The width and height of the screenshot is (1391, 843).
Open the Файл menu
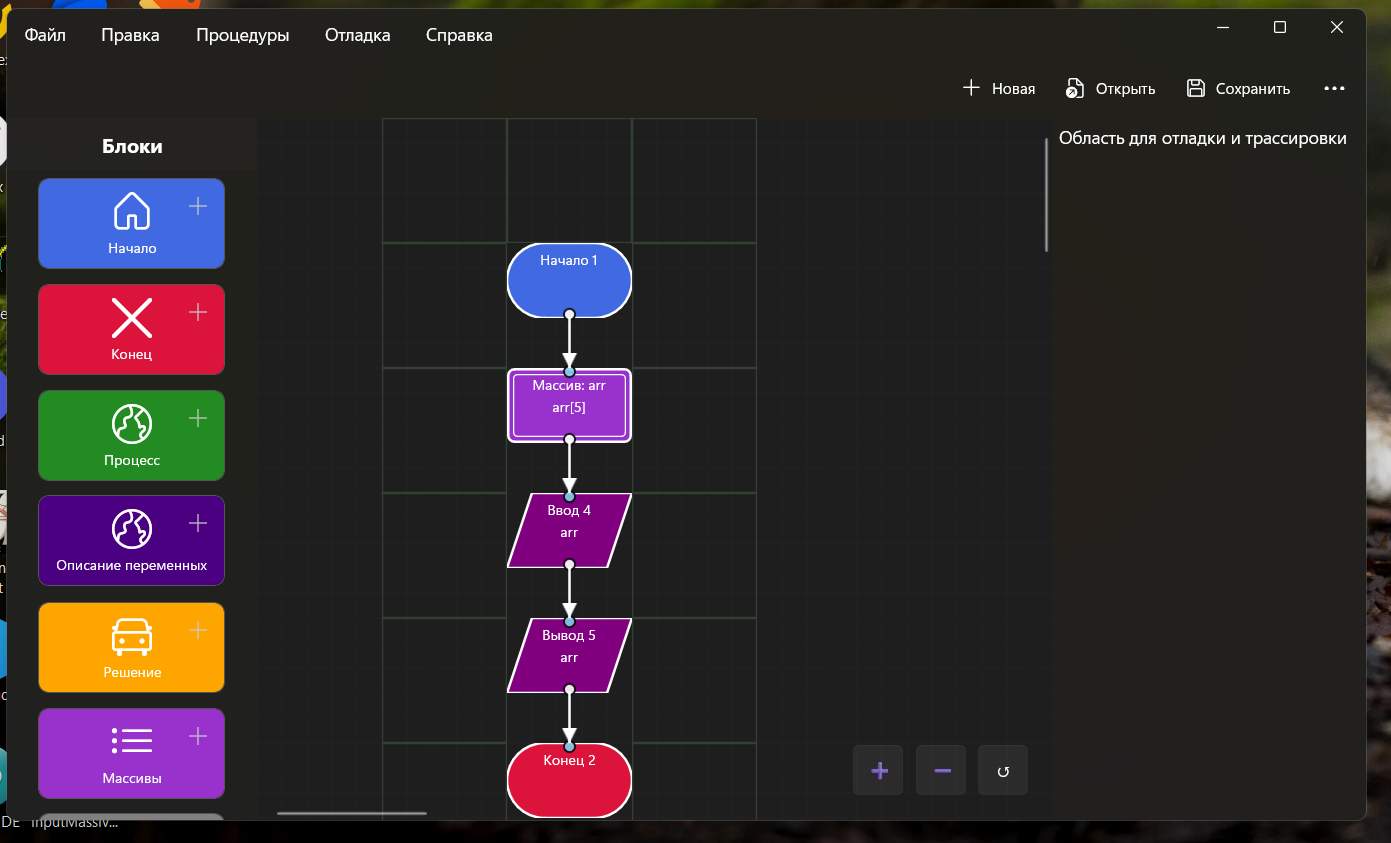point(45,36)
